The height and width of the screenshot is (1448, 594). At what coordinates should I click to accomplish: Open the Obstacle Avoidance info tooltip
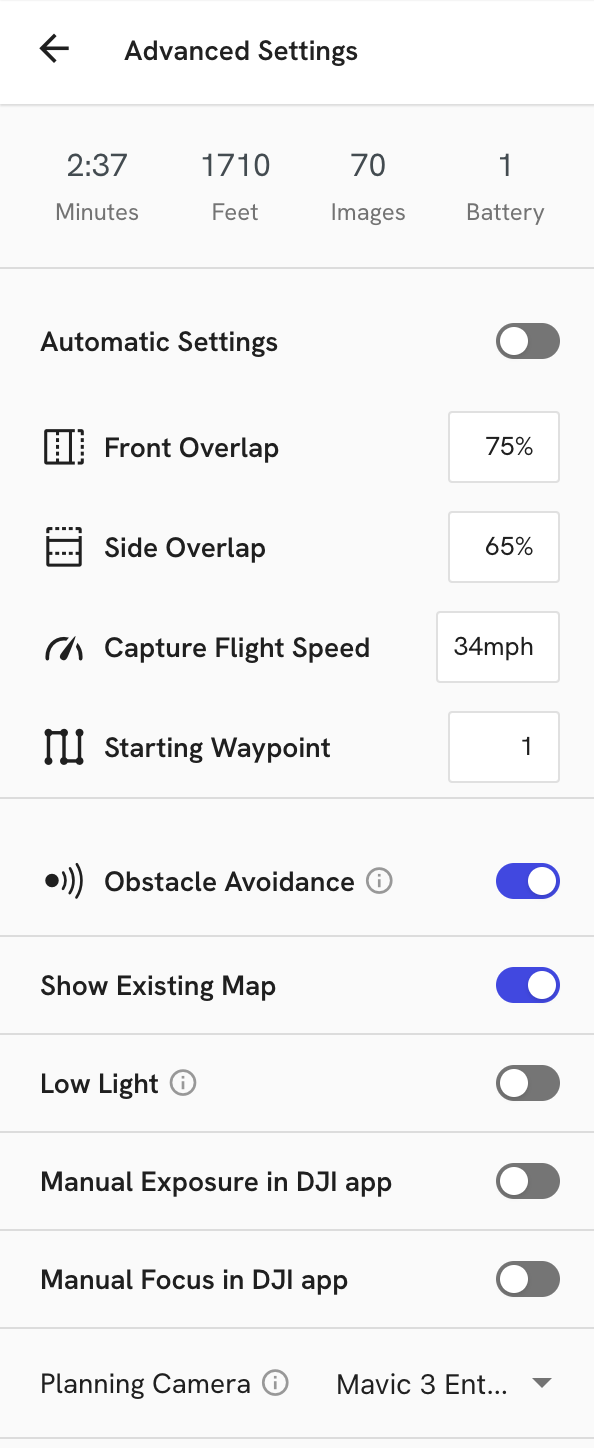coord(379,881)
